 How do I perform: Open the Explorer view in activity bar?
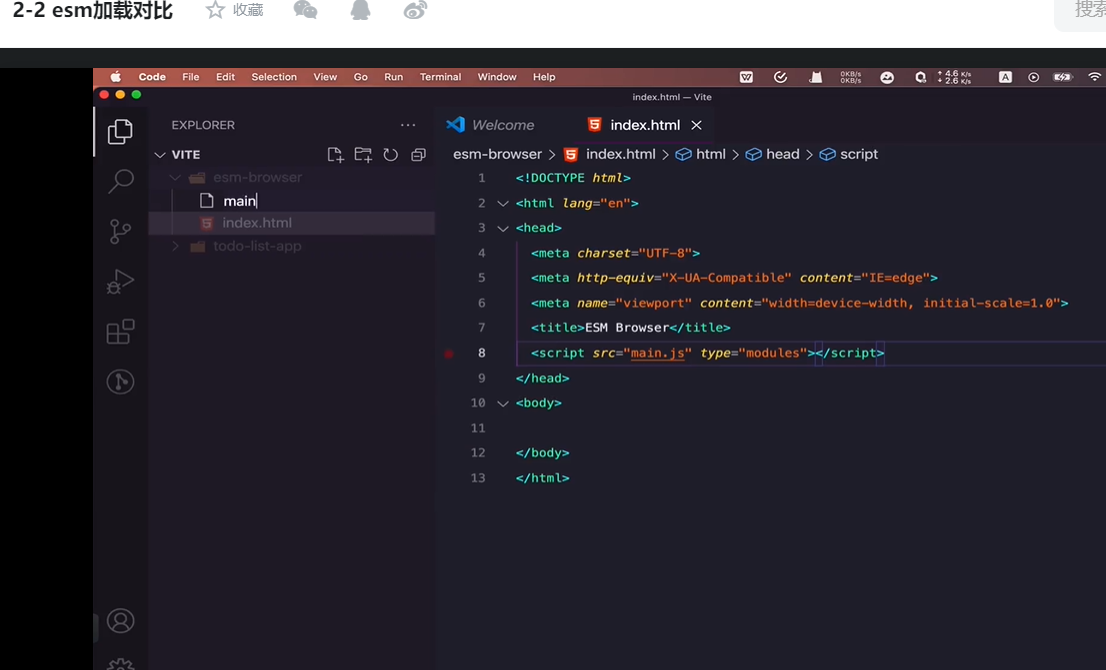[120, 131]
